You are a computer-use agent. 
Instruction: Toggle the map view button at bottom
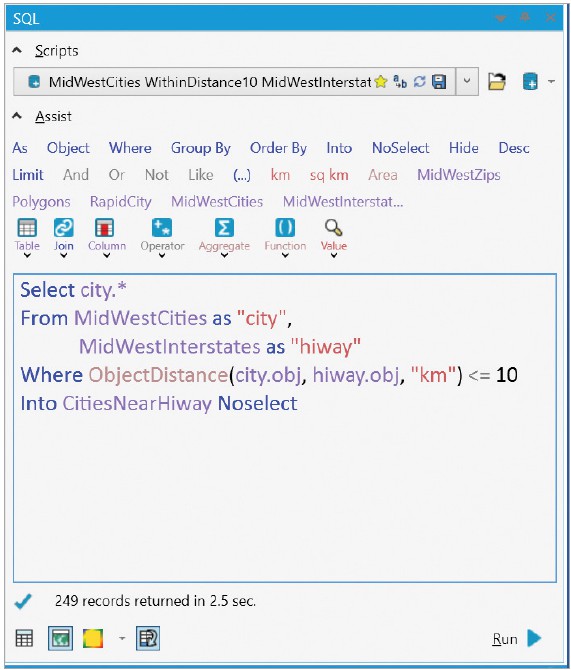60,638
